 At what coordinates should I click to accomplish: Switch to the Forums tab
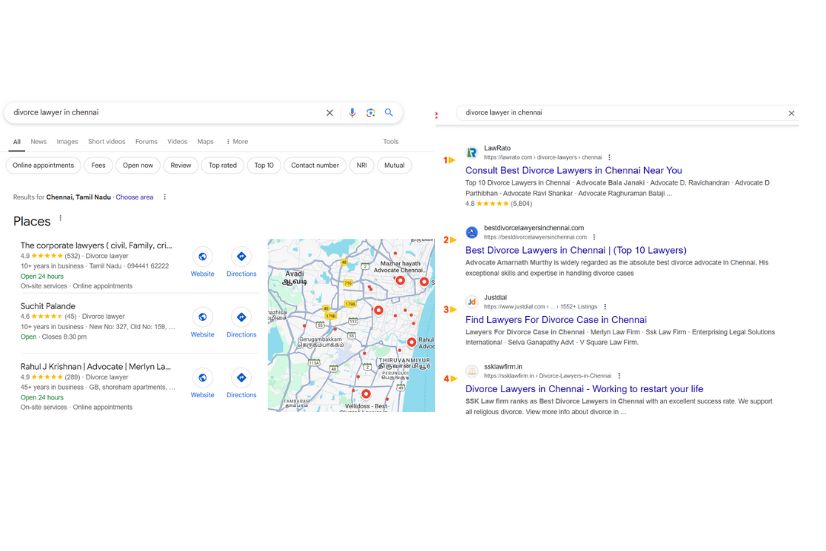[x=146, y=142]
